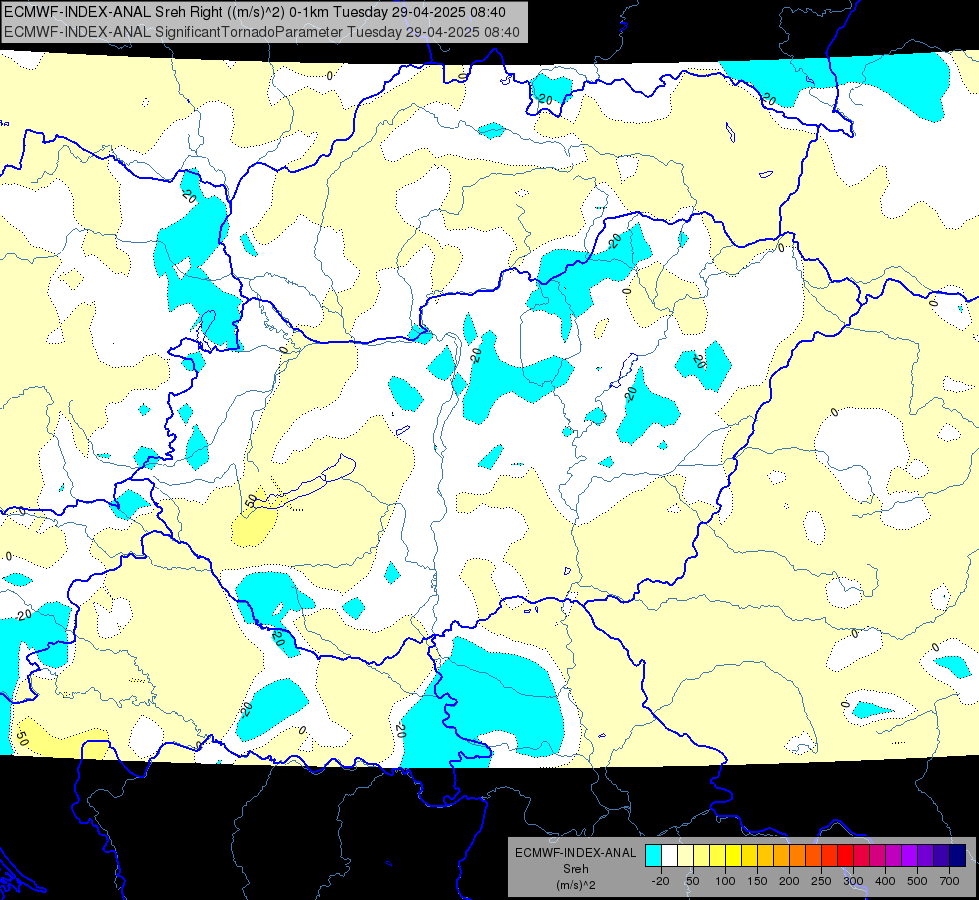Click the legend label '500'
The image size is (979, 900).
[917, 881]
